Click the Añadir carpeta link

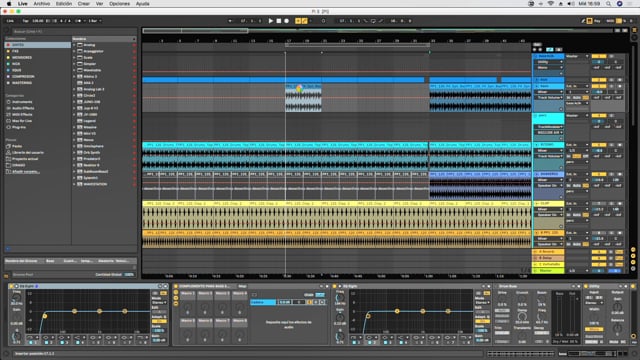[x=25, y=171]
